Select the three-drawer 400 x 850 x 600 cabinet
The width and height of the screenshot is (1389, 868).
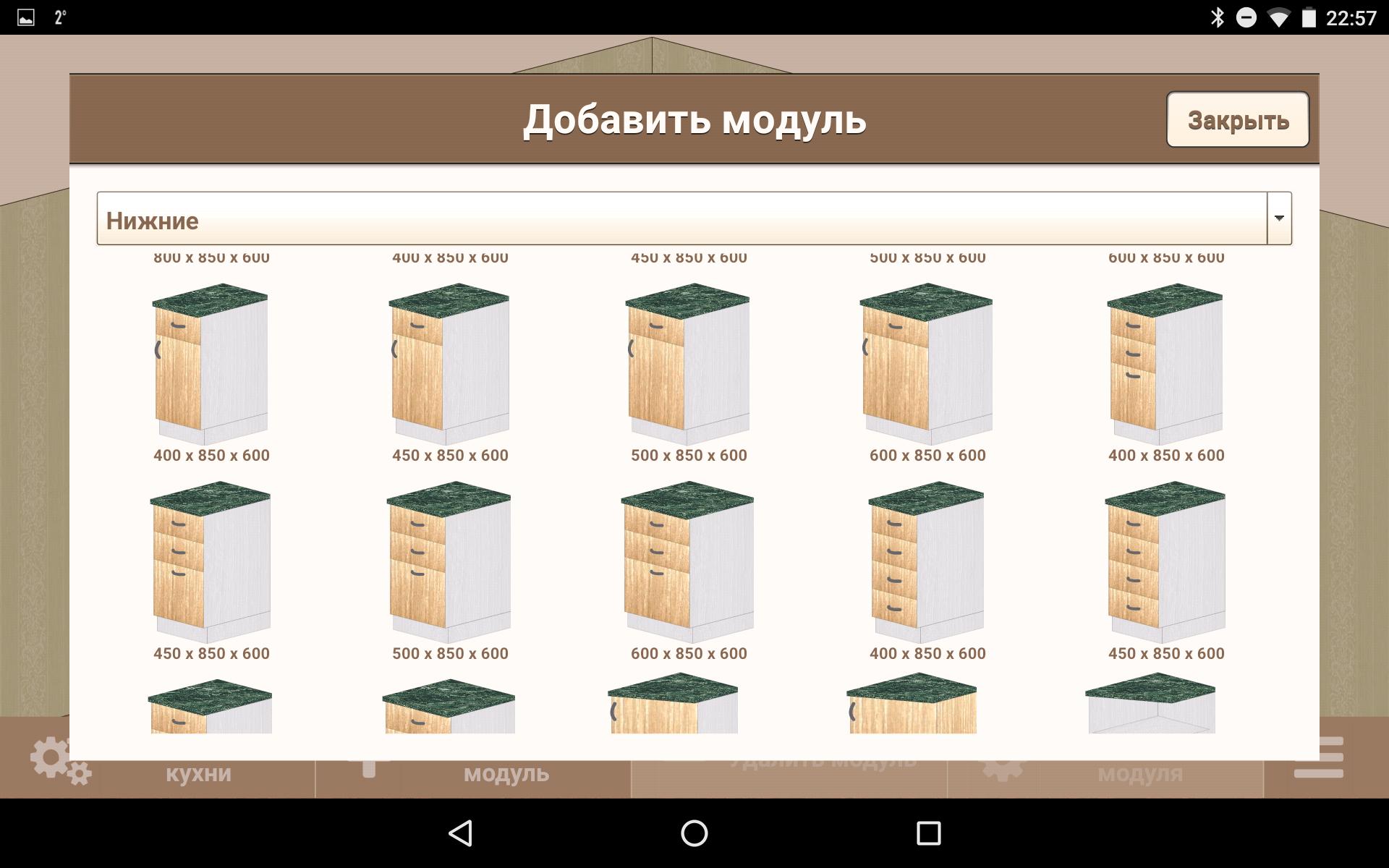[x=1165, y=365]
